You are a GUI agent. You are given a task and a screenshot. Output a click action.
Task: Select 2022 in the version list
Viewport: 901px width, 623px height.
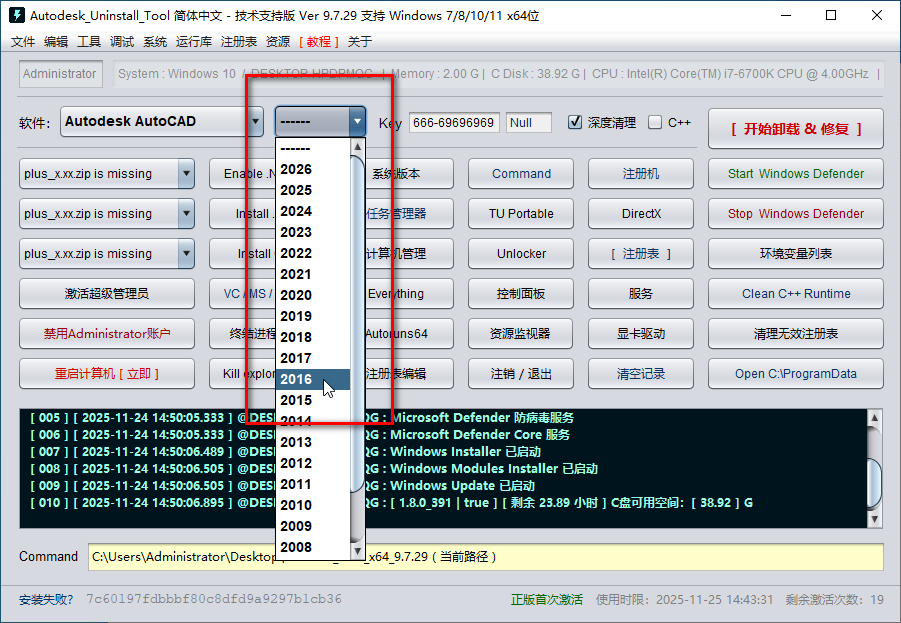click(x=313, y=253)
